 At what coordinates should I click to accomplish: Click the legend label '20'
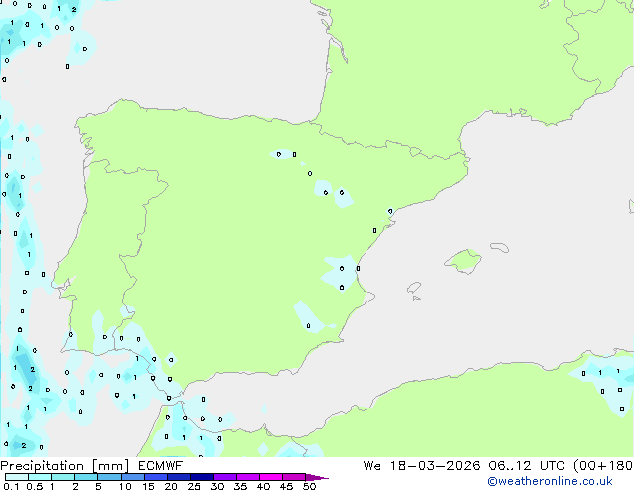[171, 486]
